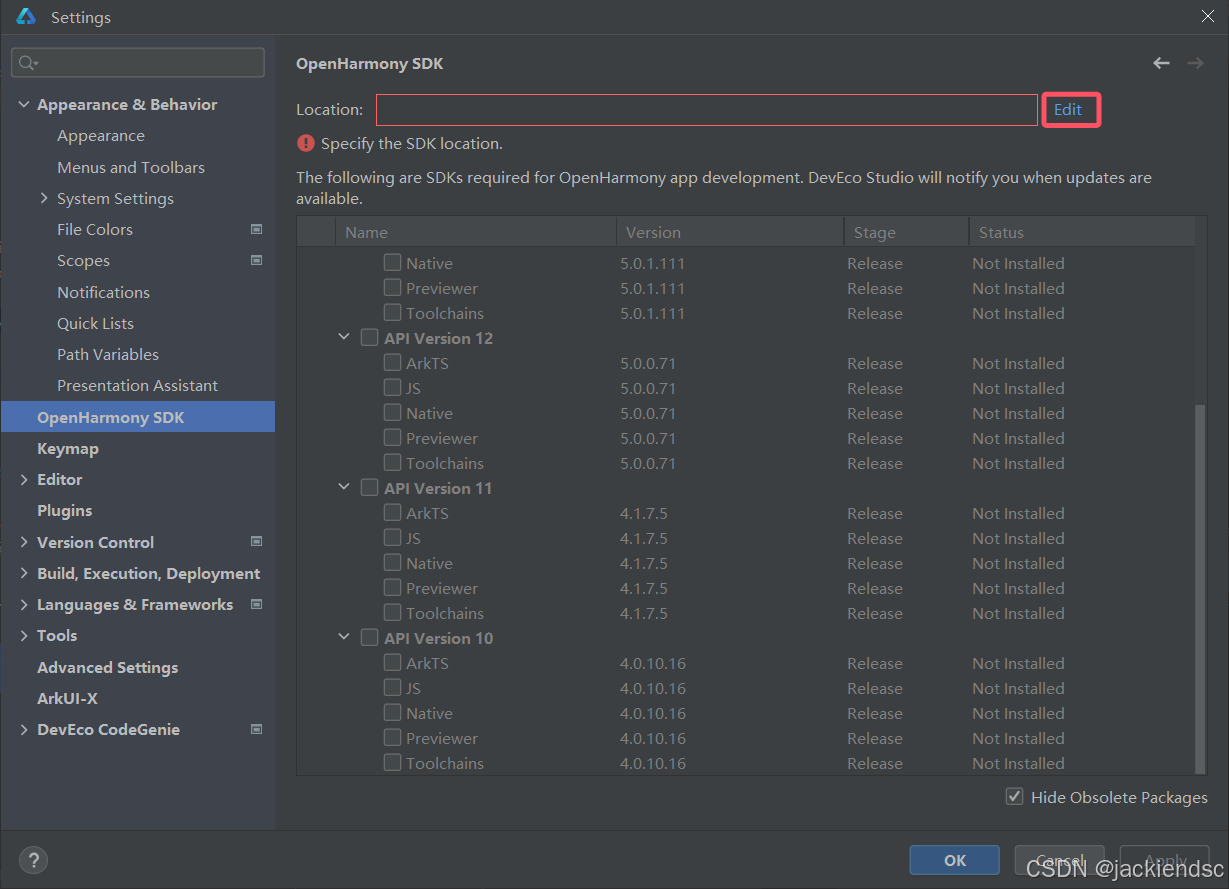Expand the Editor settings node
The image size is (1229, 889).
[x=24, y=480]
